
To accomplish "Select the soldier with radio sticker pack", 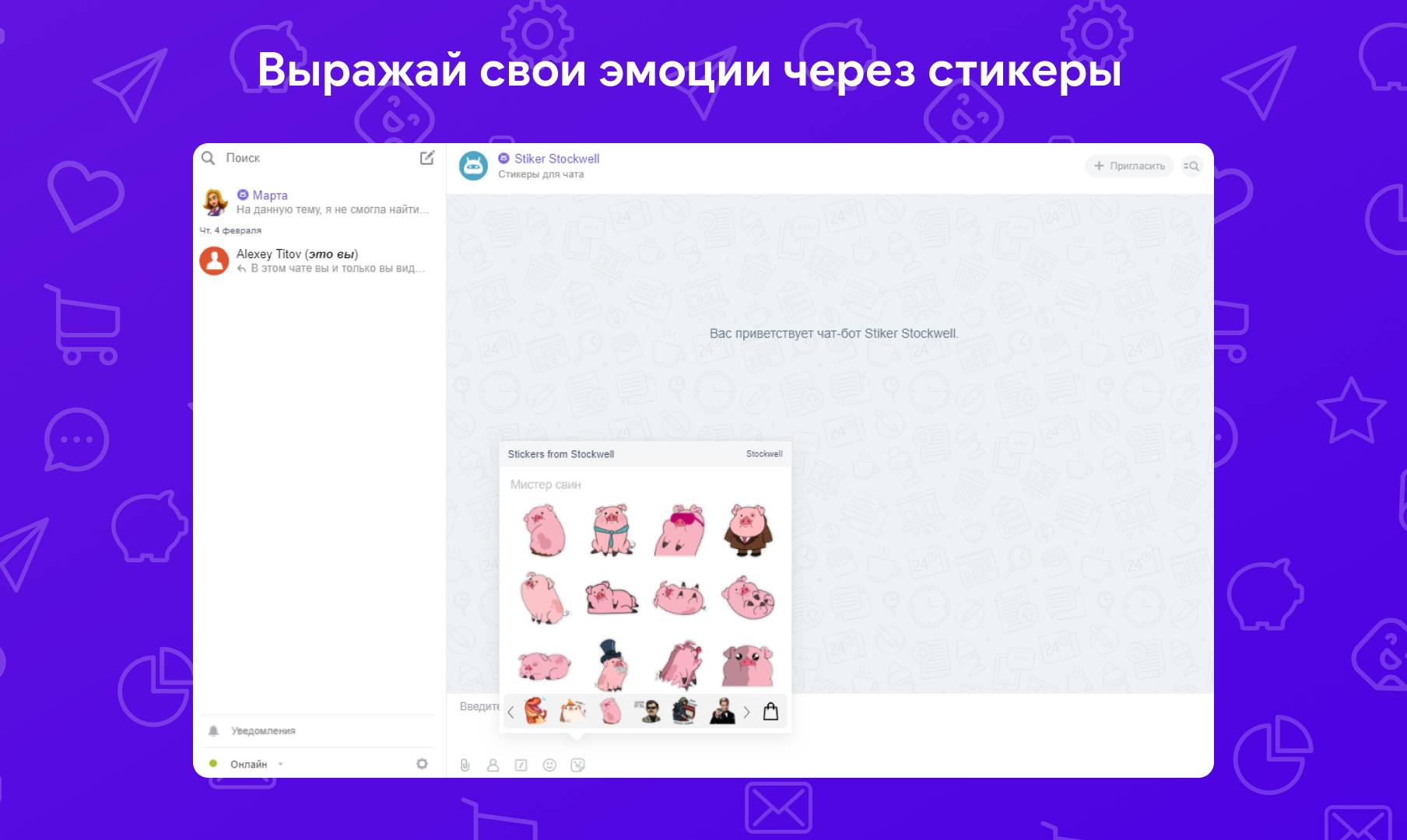I will [685, 711].
